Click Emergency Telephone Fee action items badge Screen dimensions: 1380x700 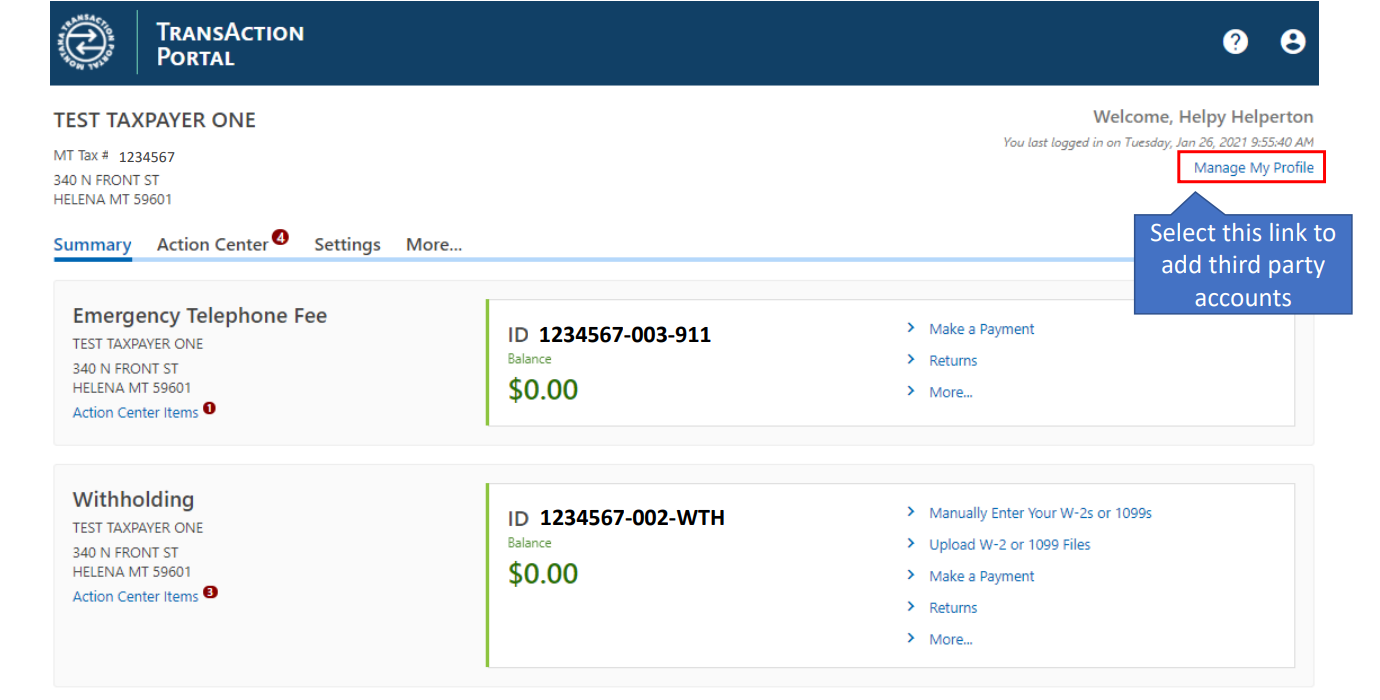point(210,408)
